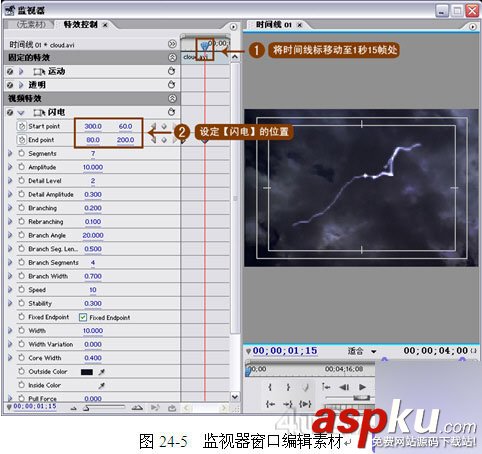Click the monitor timecode 00;00;01;15
Viewport: 482px width, 454px height.
point(285,351)
